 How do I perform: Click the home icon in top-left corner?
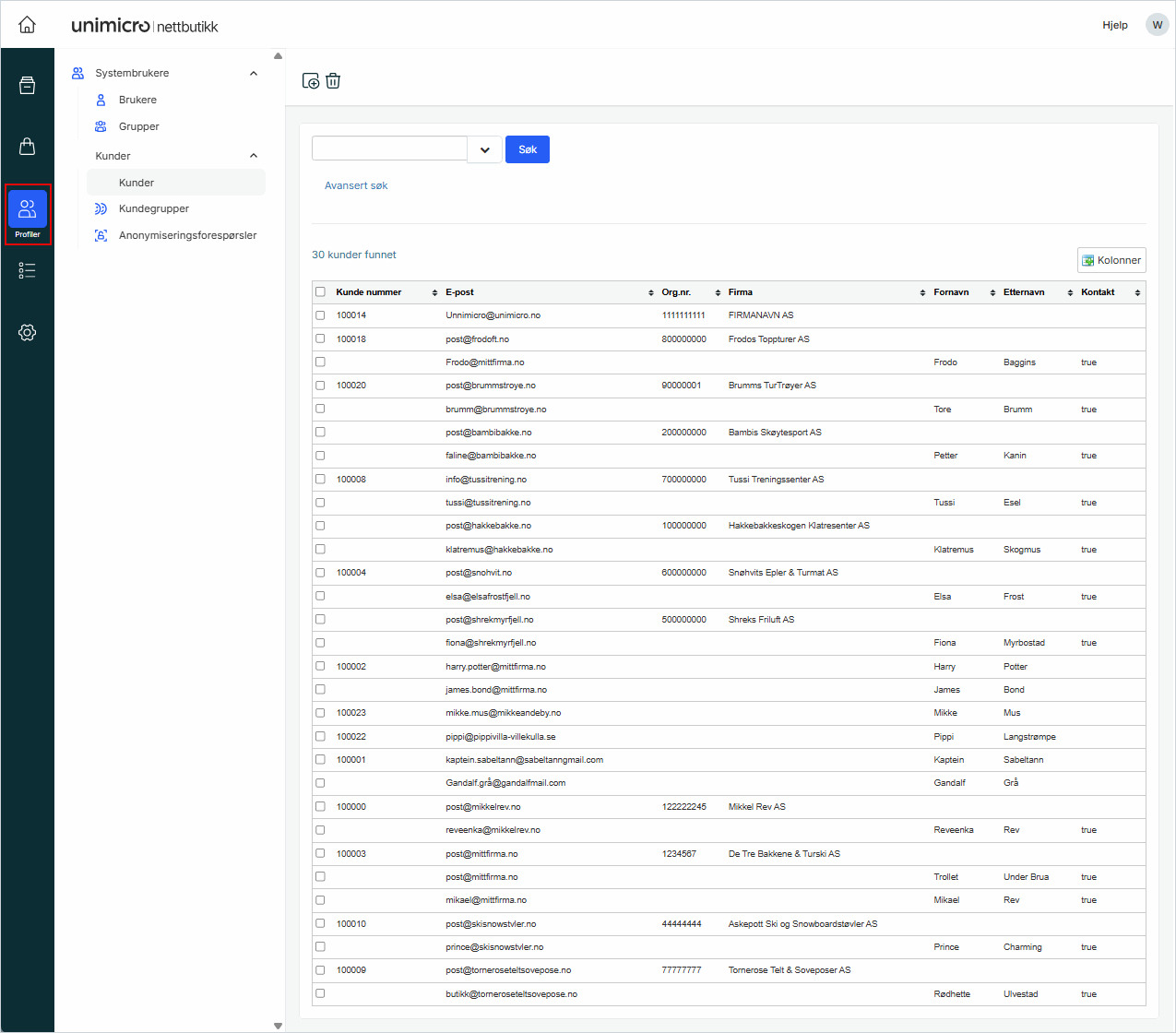27,25
